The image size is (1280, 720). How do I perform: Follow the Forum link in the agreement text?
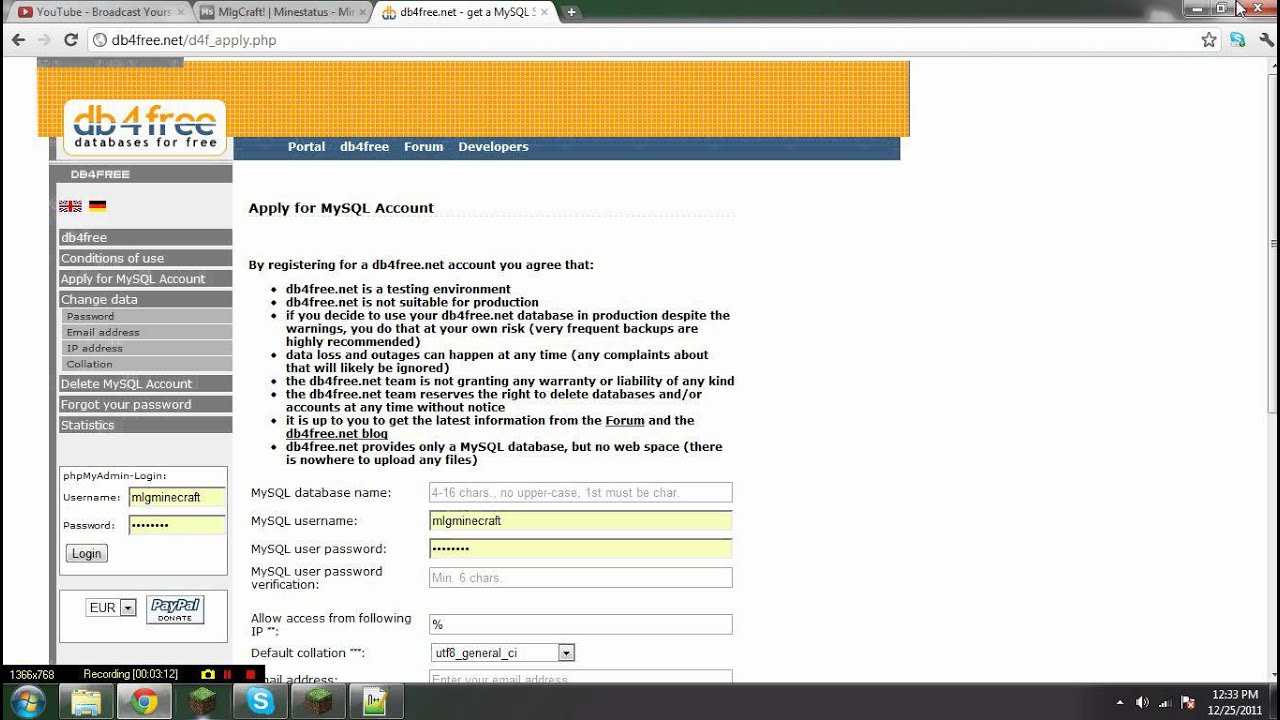coord(625,421)
